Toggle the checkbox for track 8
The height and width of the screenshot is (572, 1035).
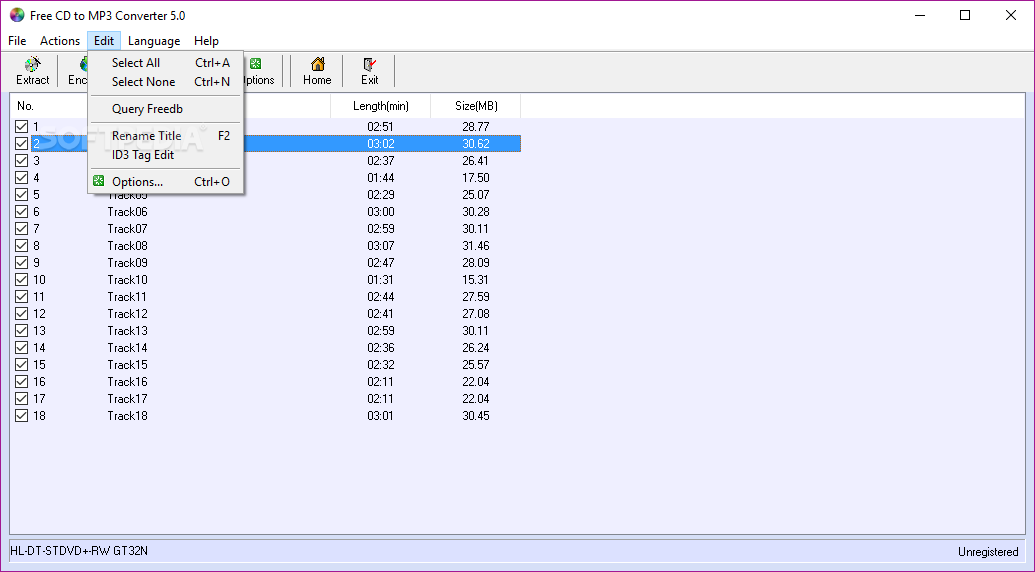tap(22, 245)
